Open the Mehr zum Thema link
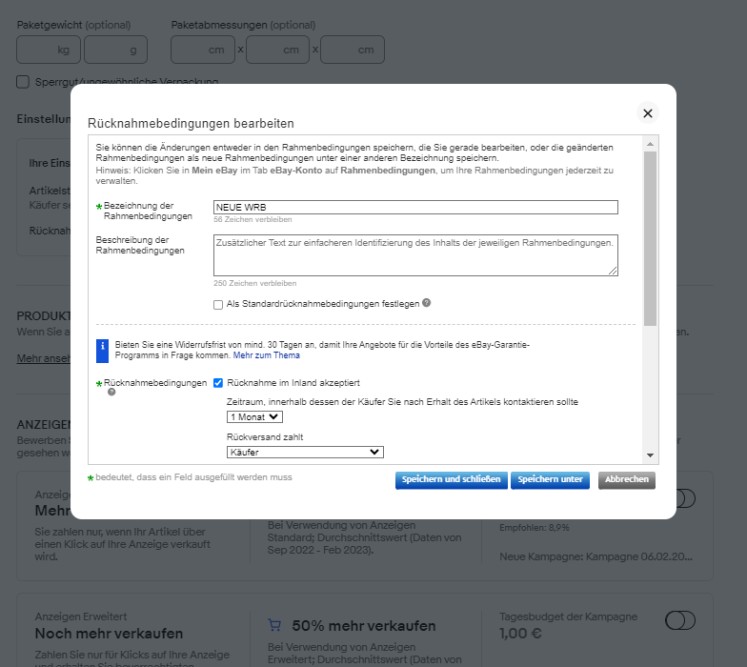The height and width of the screenshot is (667, 747). (x=266, y=355)
